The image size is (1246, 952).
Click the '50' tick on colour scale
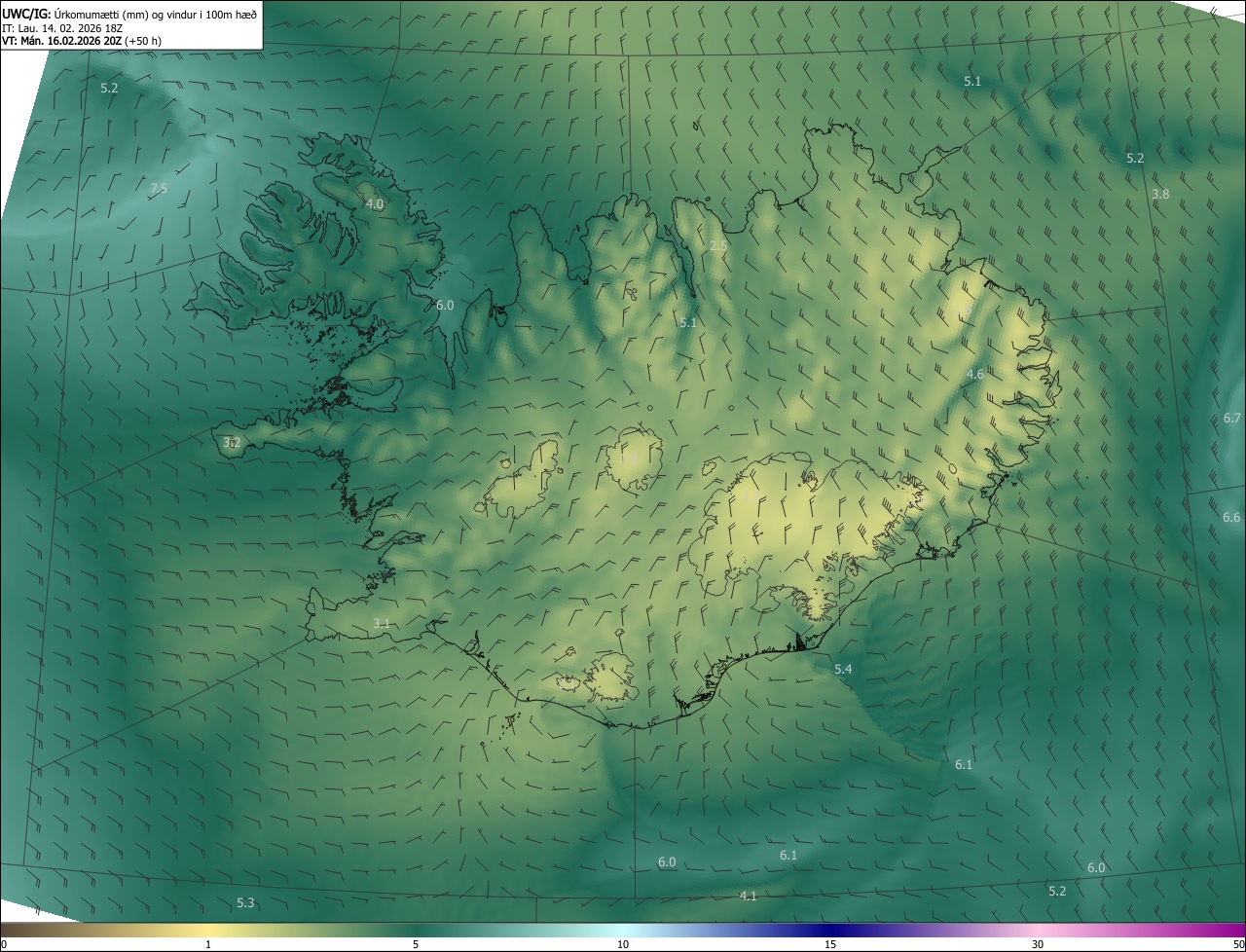[1238, 944]
